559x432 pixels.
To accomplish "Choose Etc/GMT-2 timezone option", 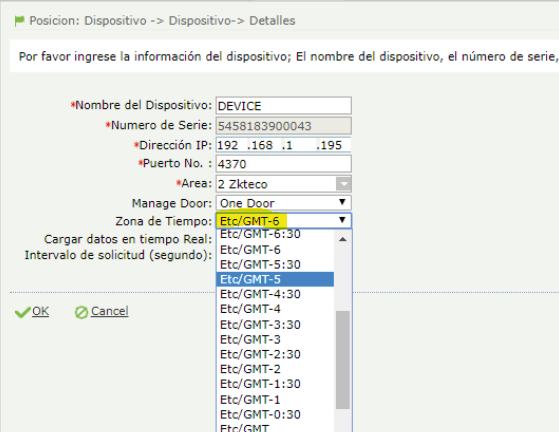I will coord(275,369).
